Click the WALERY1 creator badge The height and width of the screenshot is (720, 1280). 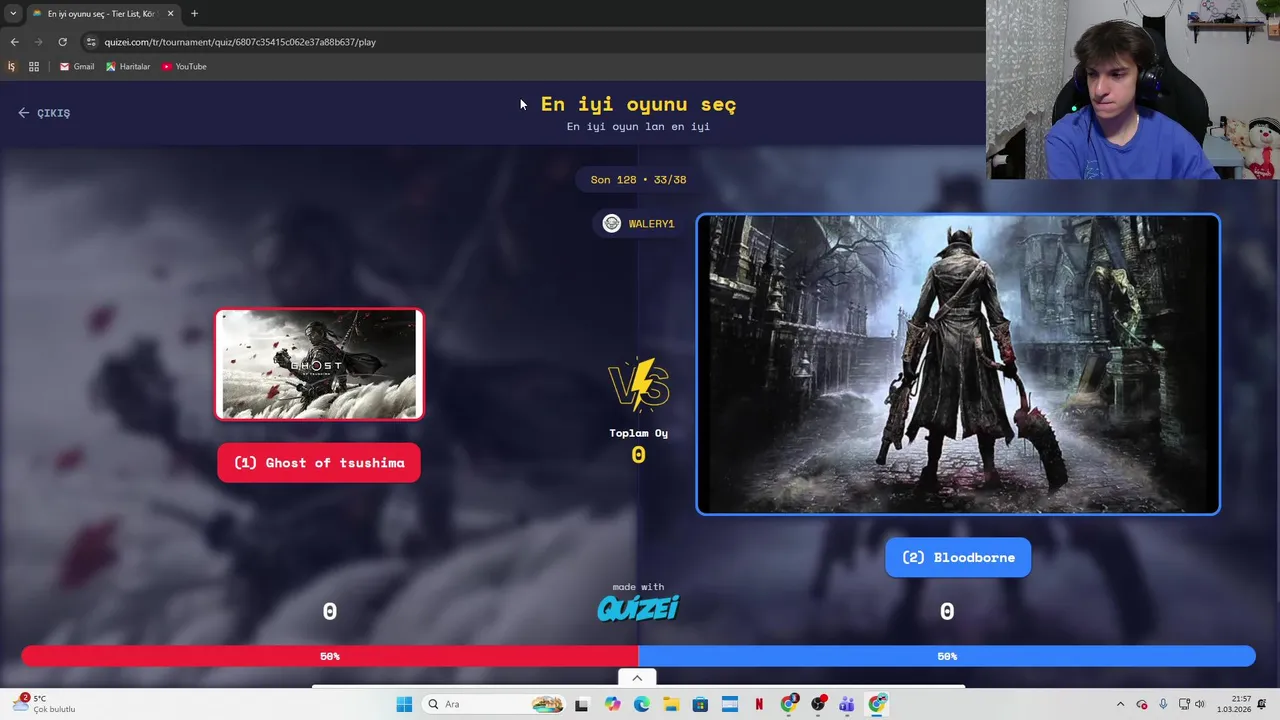coord(638,224)
